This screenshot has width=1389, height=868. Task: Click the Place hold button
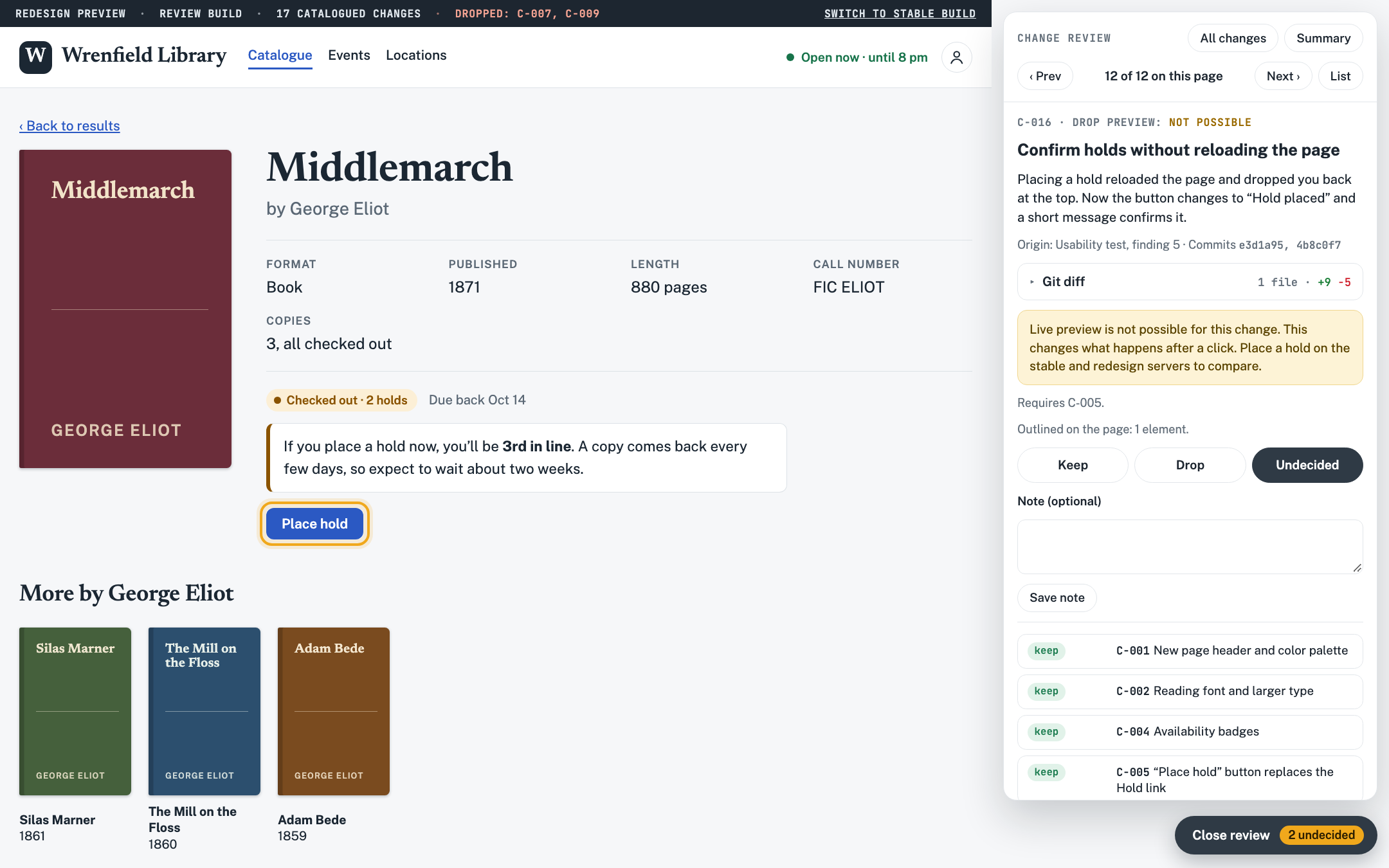point(314,523)
